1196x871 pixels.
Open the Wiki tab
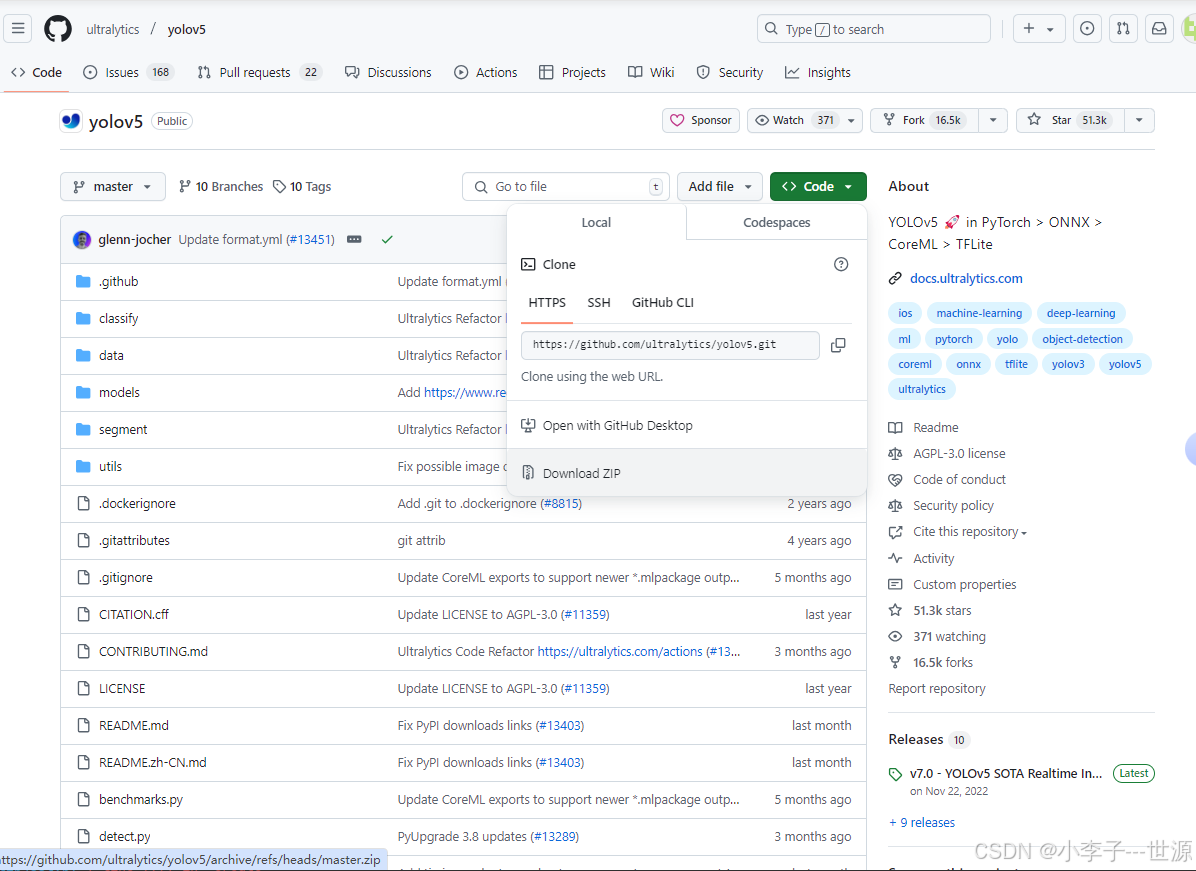[x=651, y=72]
